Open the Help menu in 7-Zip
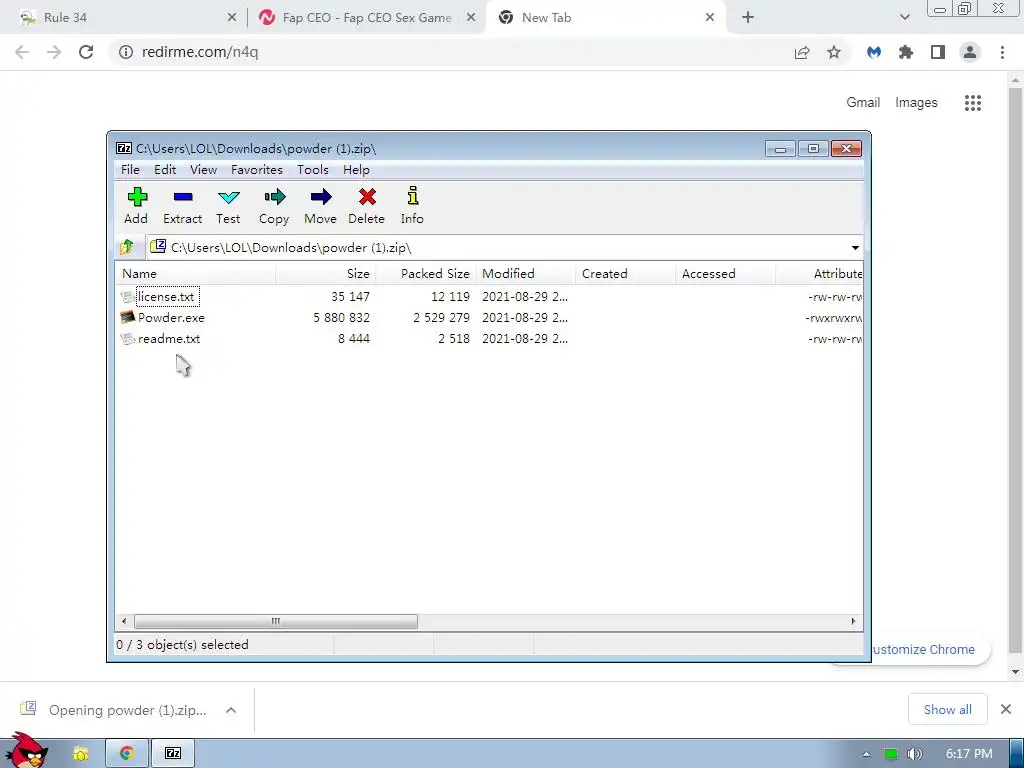The image size is (1024, 768). [x=356, y=170]
